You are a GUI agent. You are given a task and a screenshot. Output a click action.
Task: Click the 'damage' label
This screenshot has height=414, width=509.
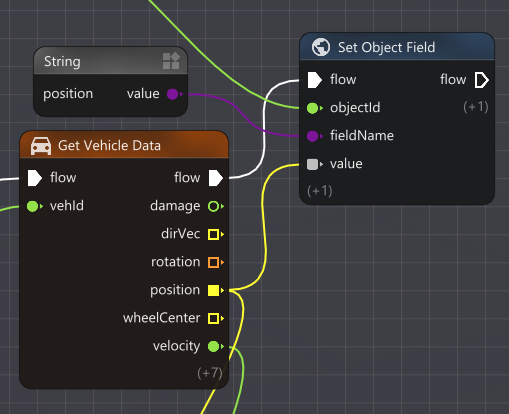pos(175,206)
